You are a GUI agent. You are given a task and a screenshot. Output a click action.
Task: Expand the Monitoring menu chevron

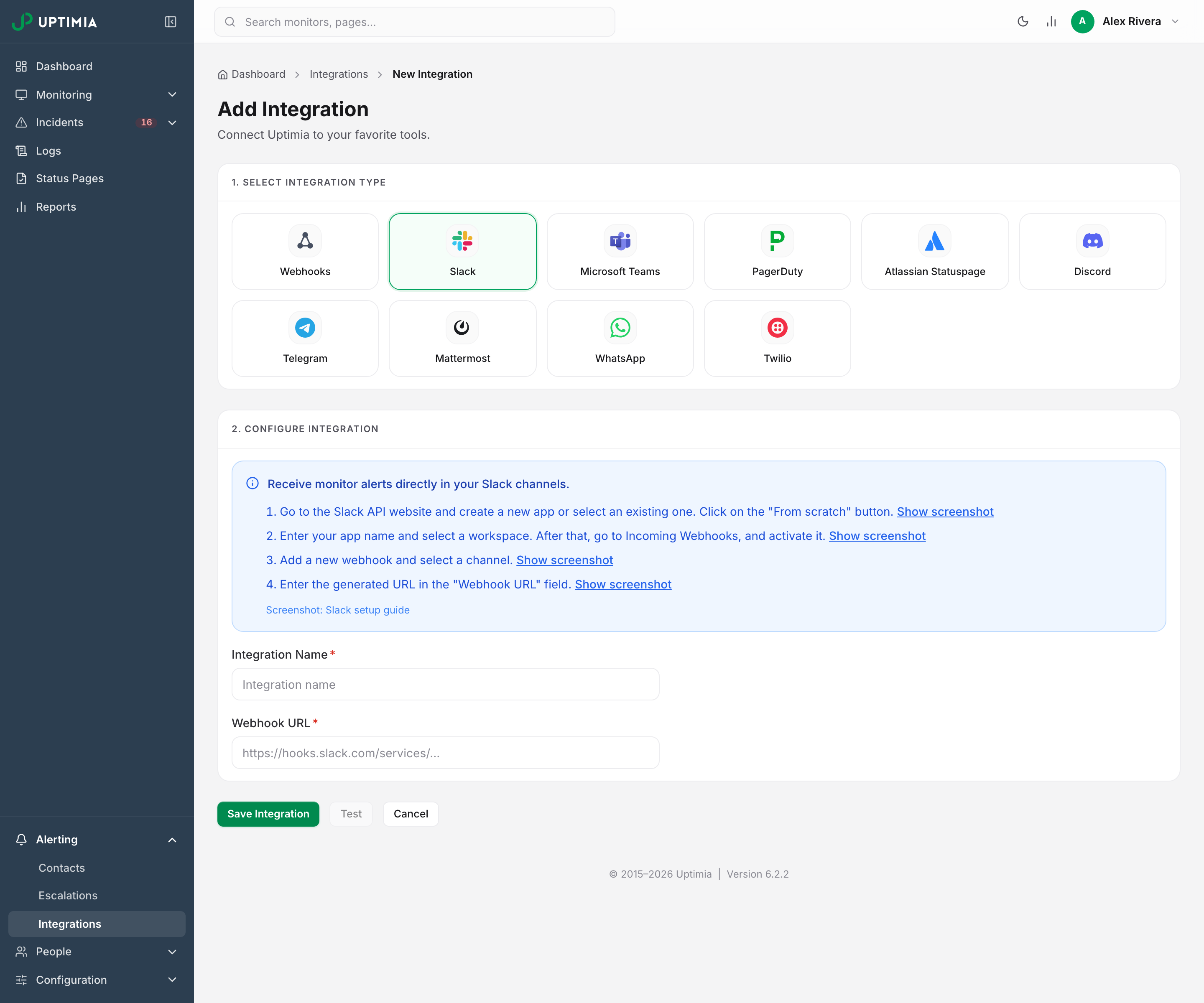coord(172,94)
